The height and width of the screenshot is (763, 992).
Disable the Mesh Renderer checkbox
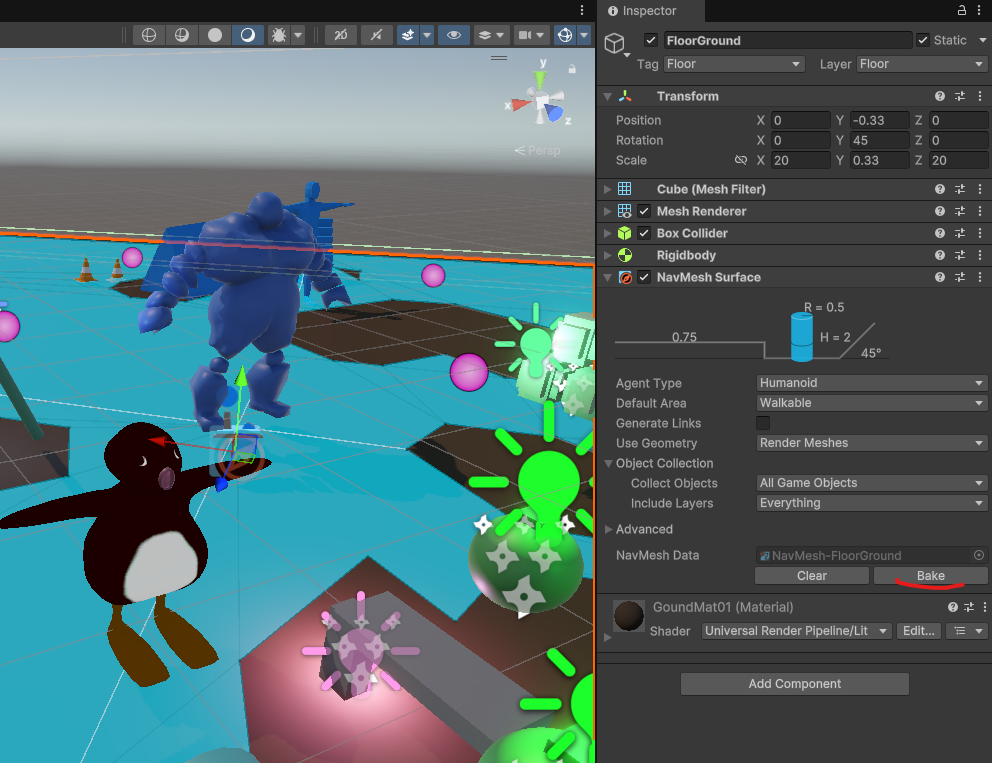[644, 211]
